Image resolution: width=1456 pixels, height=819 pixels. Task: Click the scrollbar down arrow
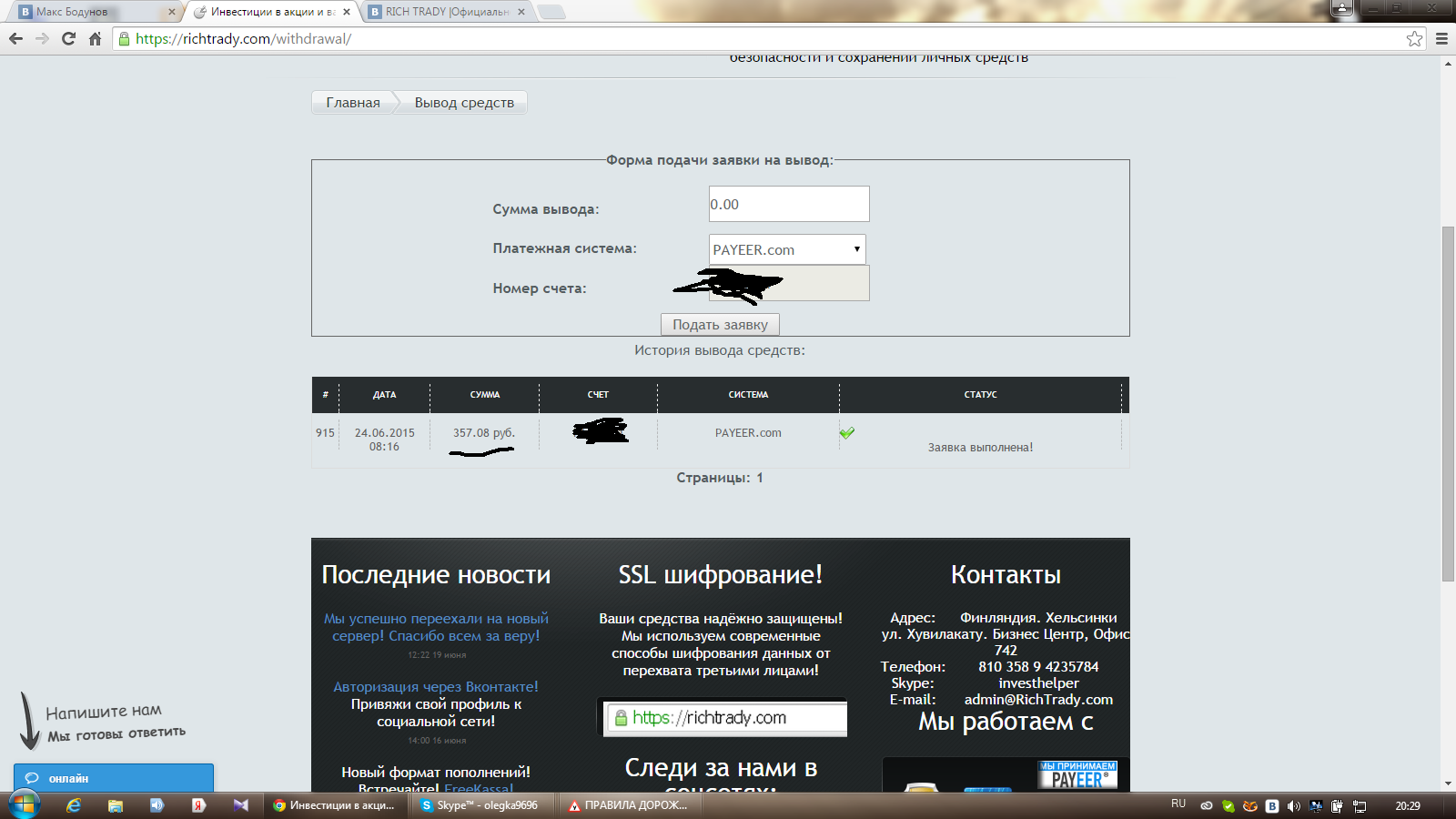pos(1448,784)
